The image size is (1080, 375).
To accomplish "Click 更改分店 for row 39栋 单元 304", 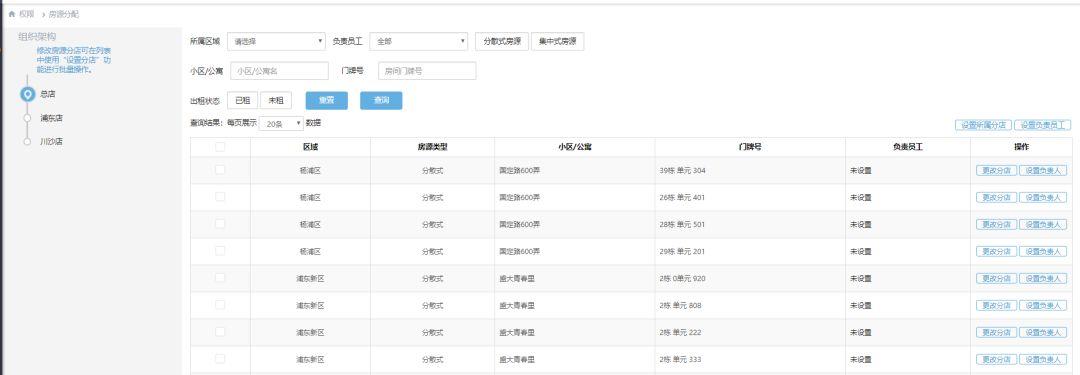I will tap(996, 170).
